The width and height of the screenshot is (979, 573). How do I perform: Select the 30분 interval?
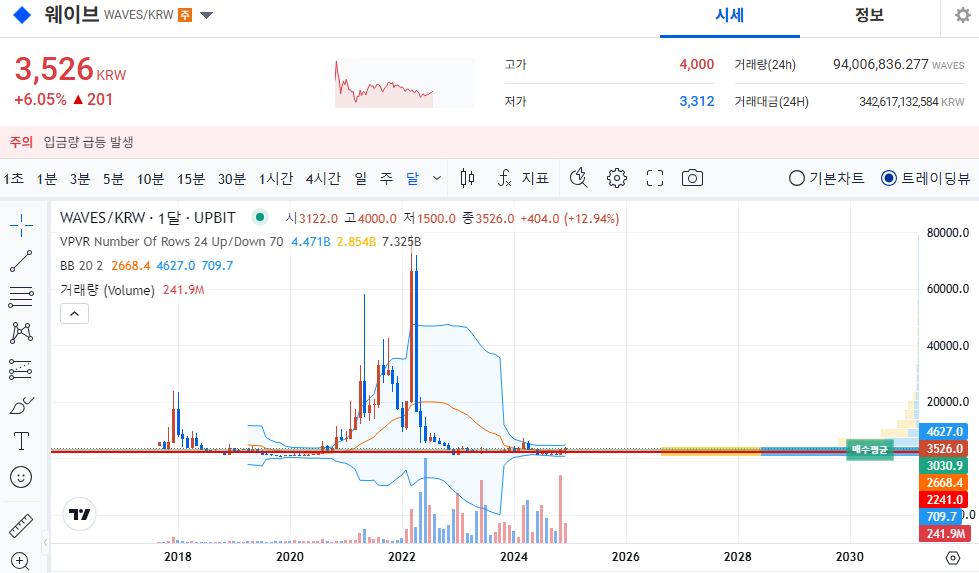point(232,179)
